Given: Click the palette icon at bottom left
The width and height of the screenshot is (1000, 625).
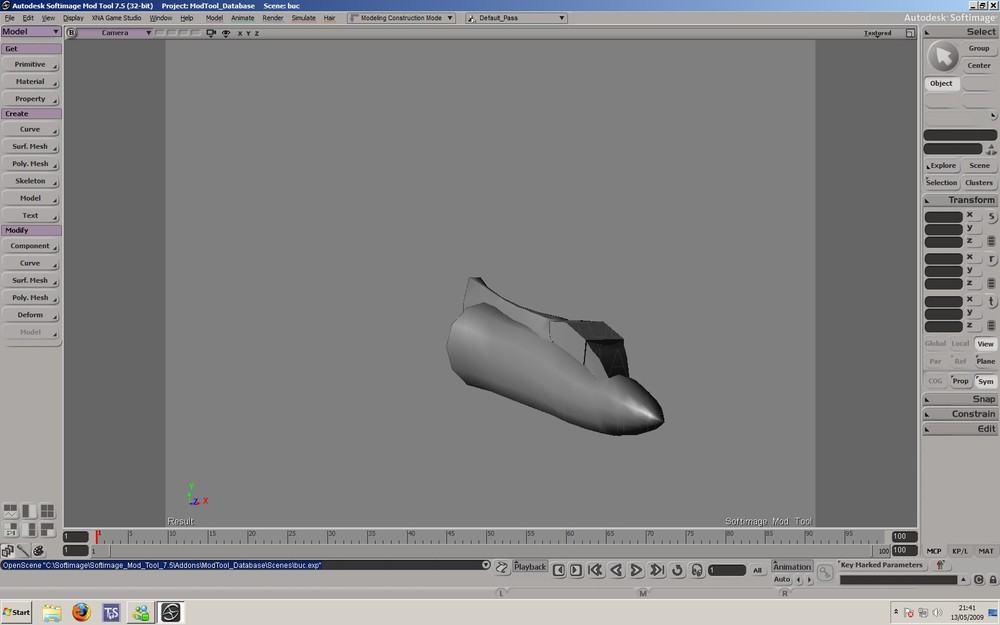Looking at the screenshot, I should pos(39,551).
